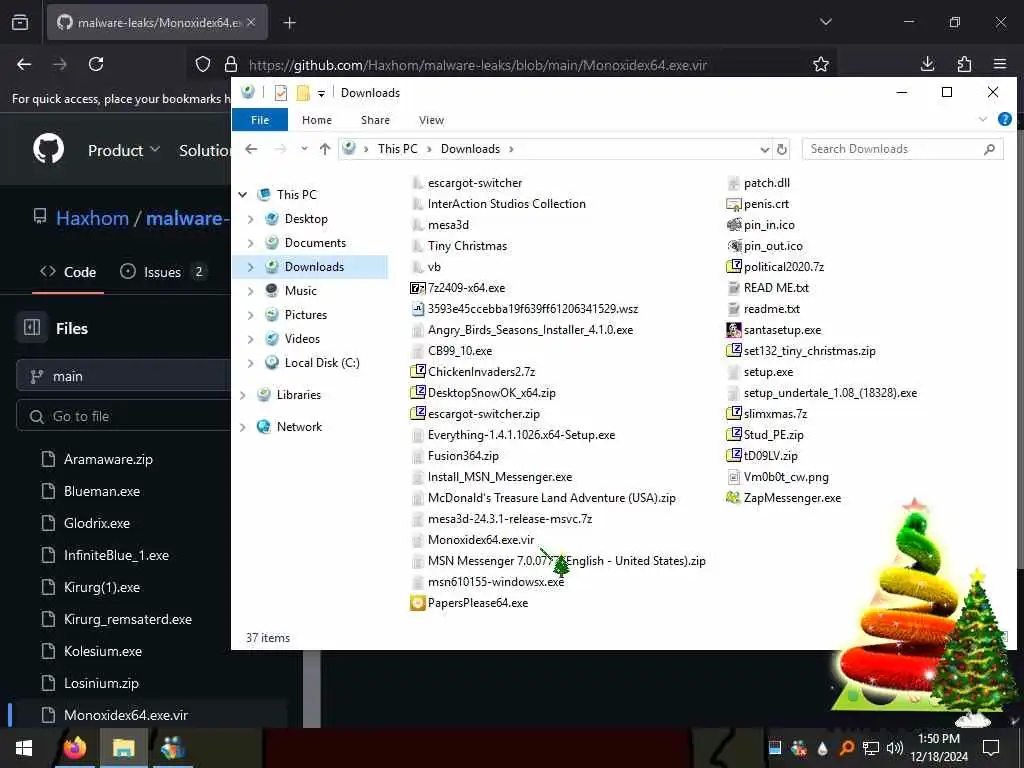Expand the Documents tree node
This screenshot has height=768, width=1024.
click(251, 243)
